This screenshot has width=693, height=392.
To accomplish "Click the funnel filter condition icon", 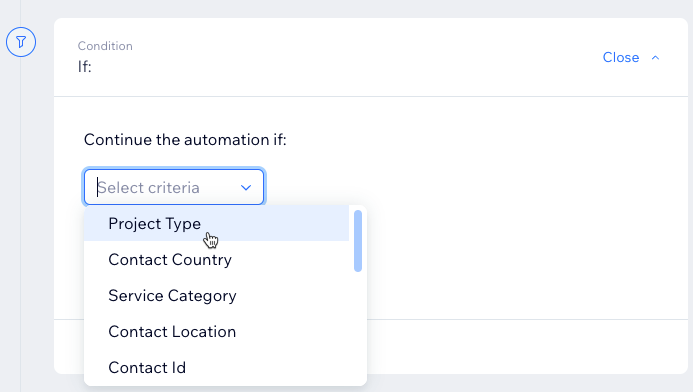I will (x=21, y=42).
